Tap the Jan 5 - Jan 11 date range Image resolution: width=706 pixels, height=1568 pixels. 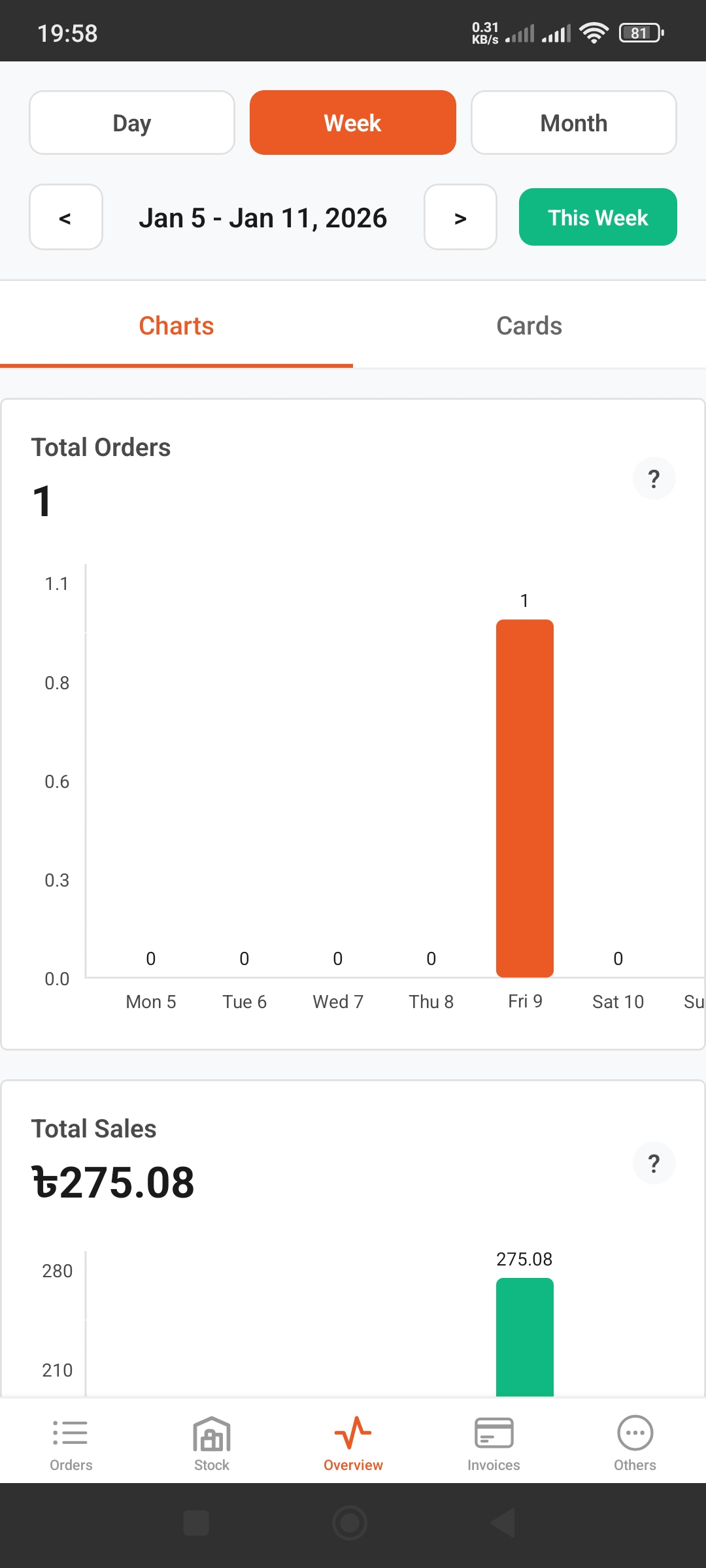(x=263, y=218)
